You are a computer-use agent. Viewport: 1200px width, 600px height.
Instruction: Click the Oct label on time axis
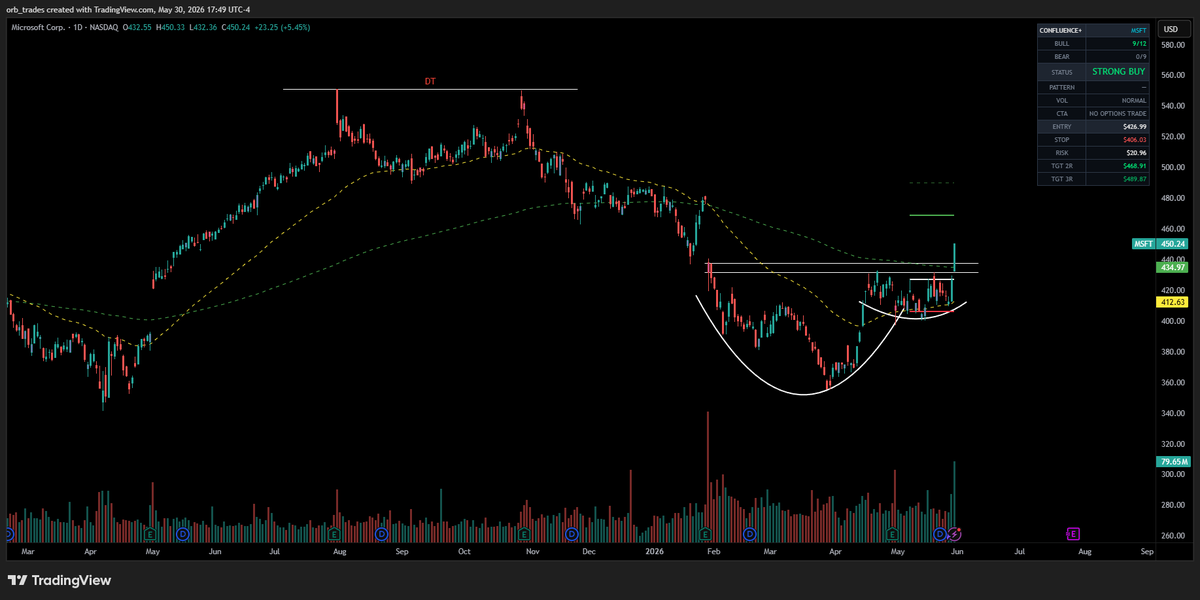(x=463, y=551)
